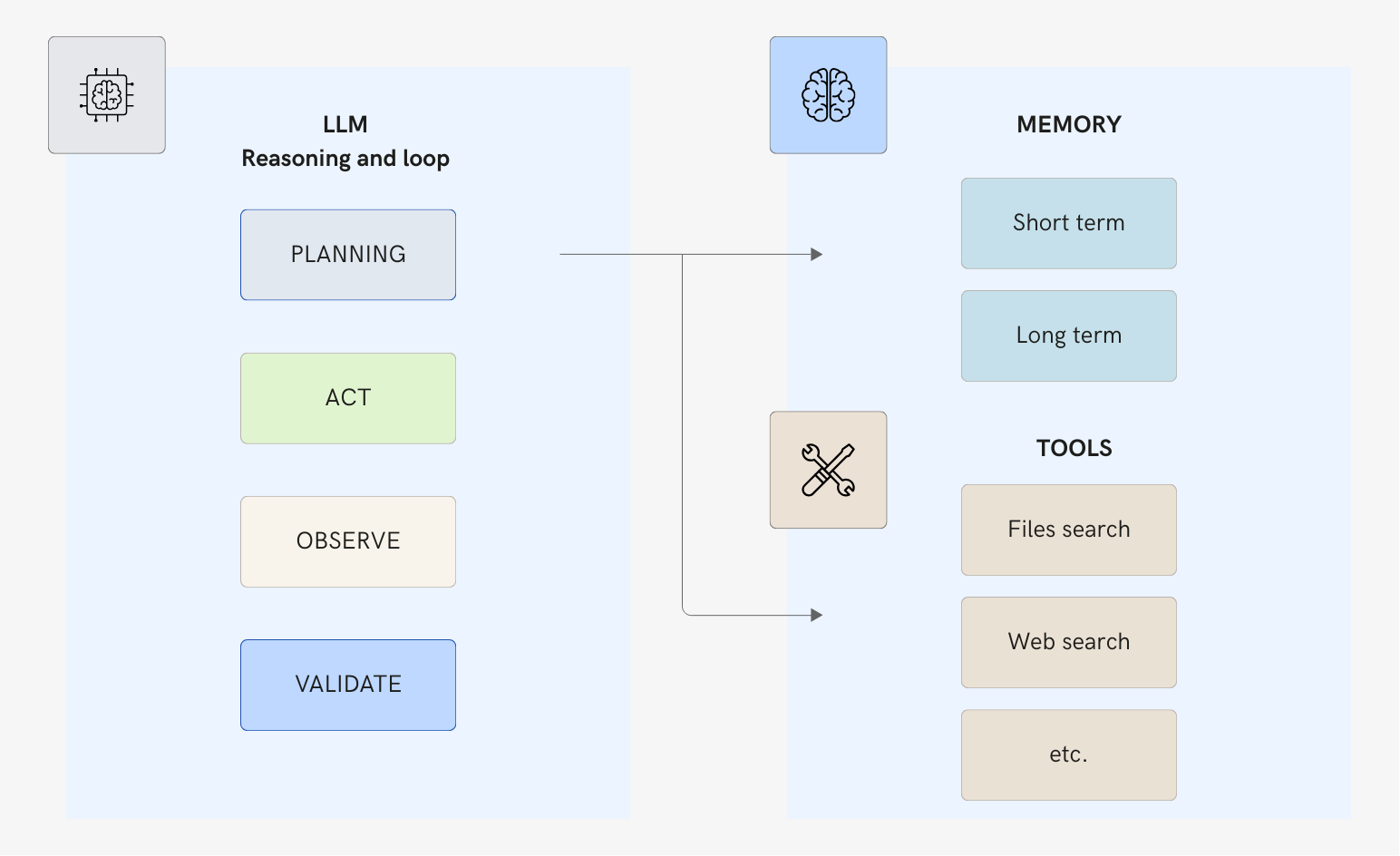Select the Short term memory box
This screenshot has height=856, width=1400.
pyautogui.click(x=1068, y=223)
